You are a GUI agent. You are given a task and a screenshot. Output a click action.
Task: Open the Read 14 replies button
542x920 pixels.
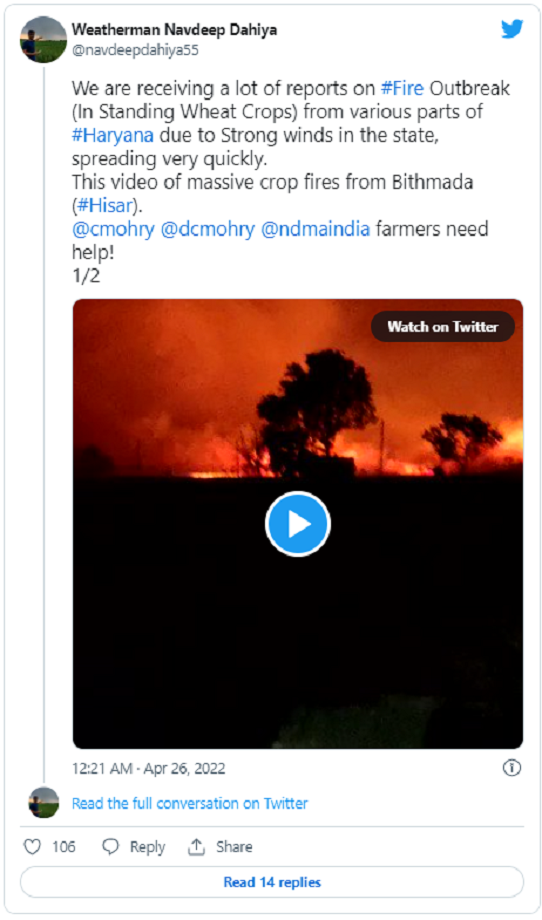pyautogui.click(x=272, y=882)
